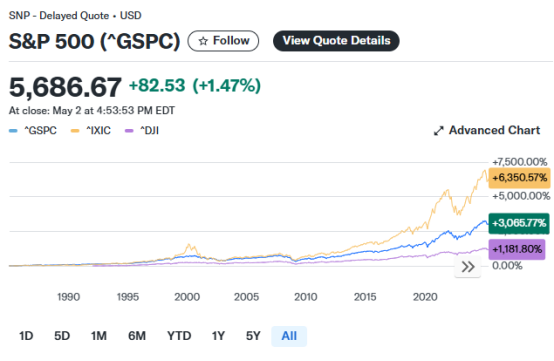
Task: Switch to the 5D range
Action: tap(62, 336)
